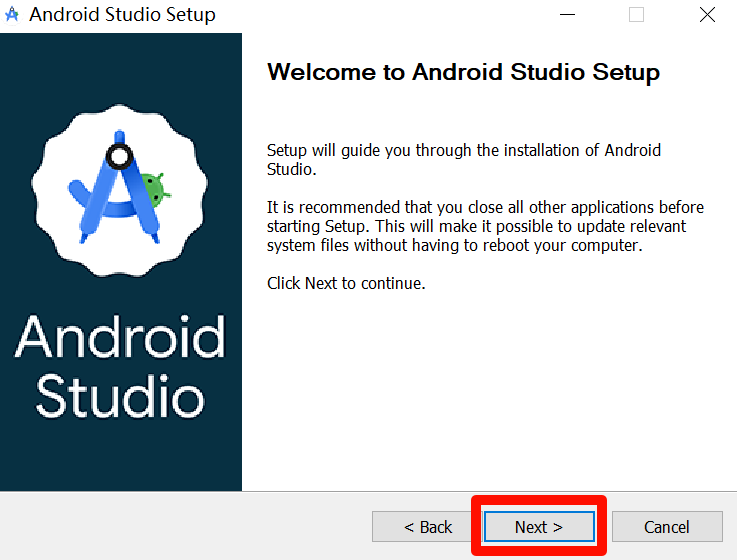Image resolution: width=737 pixels, height=560 pixels.
Task: Click the Next button to continue
Action: 539,527
